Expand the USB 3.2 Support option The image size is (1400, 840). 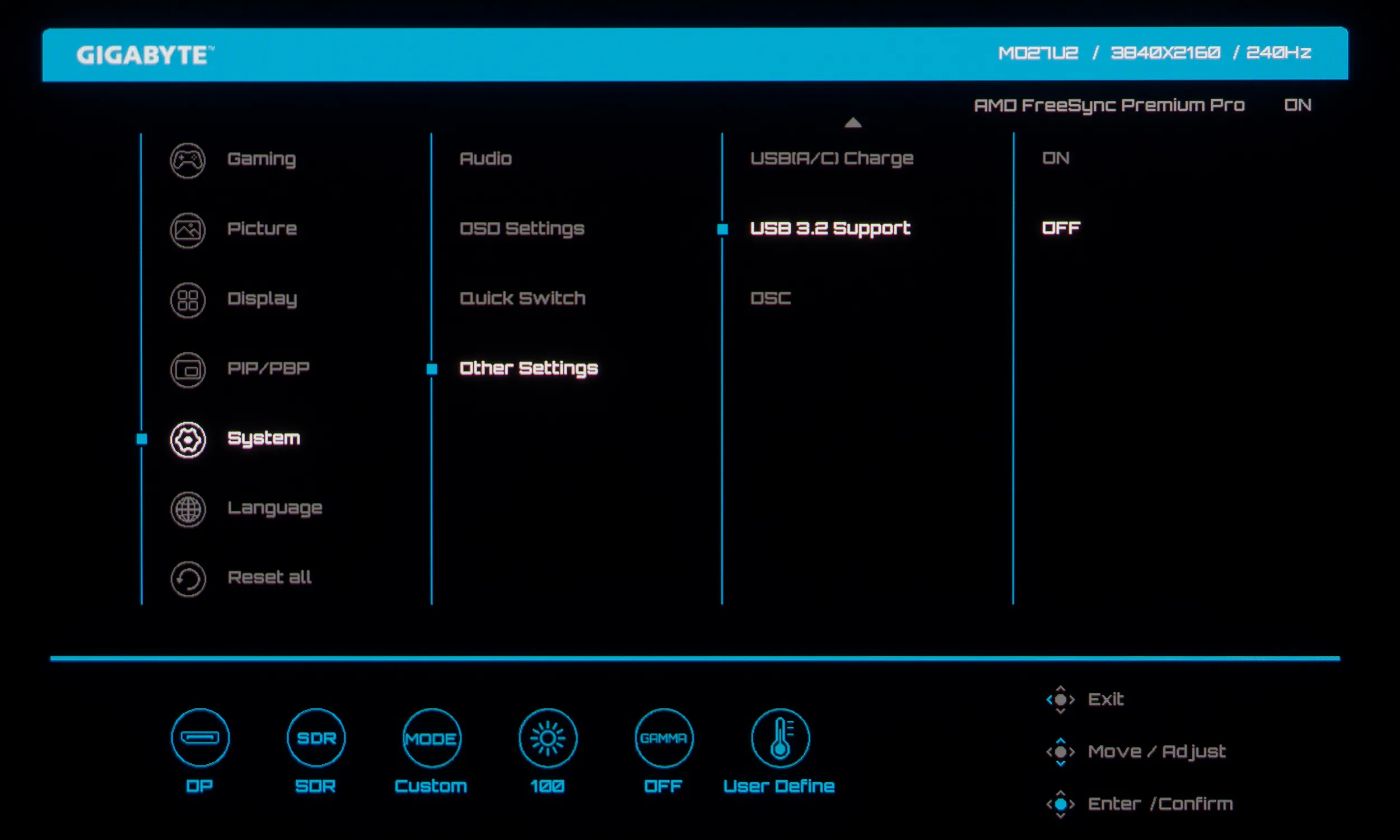pyautogui.click(x=829, y=228)
